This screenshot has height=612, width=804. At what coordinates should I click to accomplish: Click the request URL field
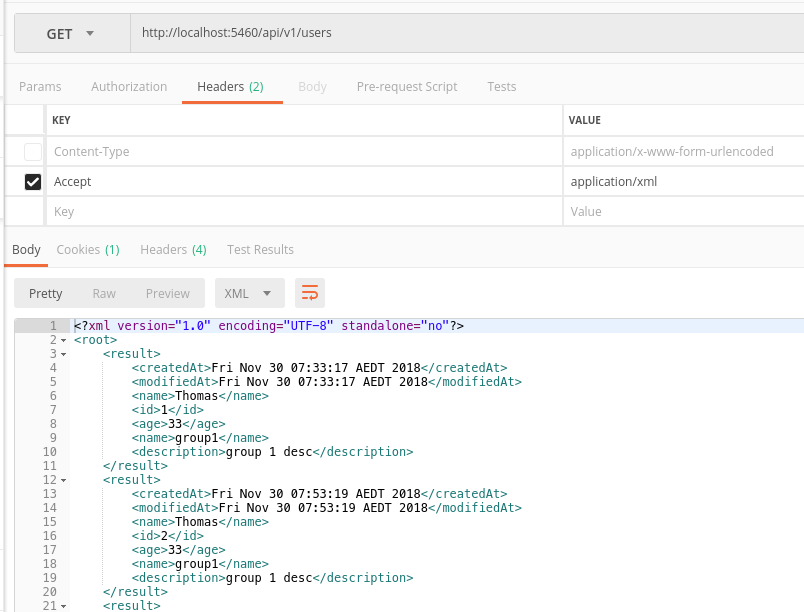click(x=400, y=32)
